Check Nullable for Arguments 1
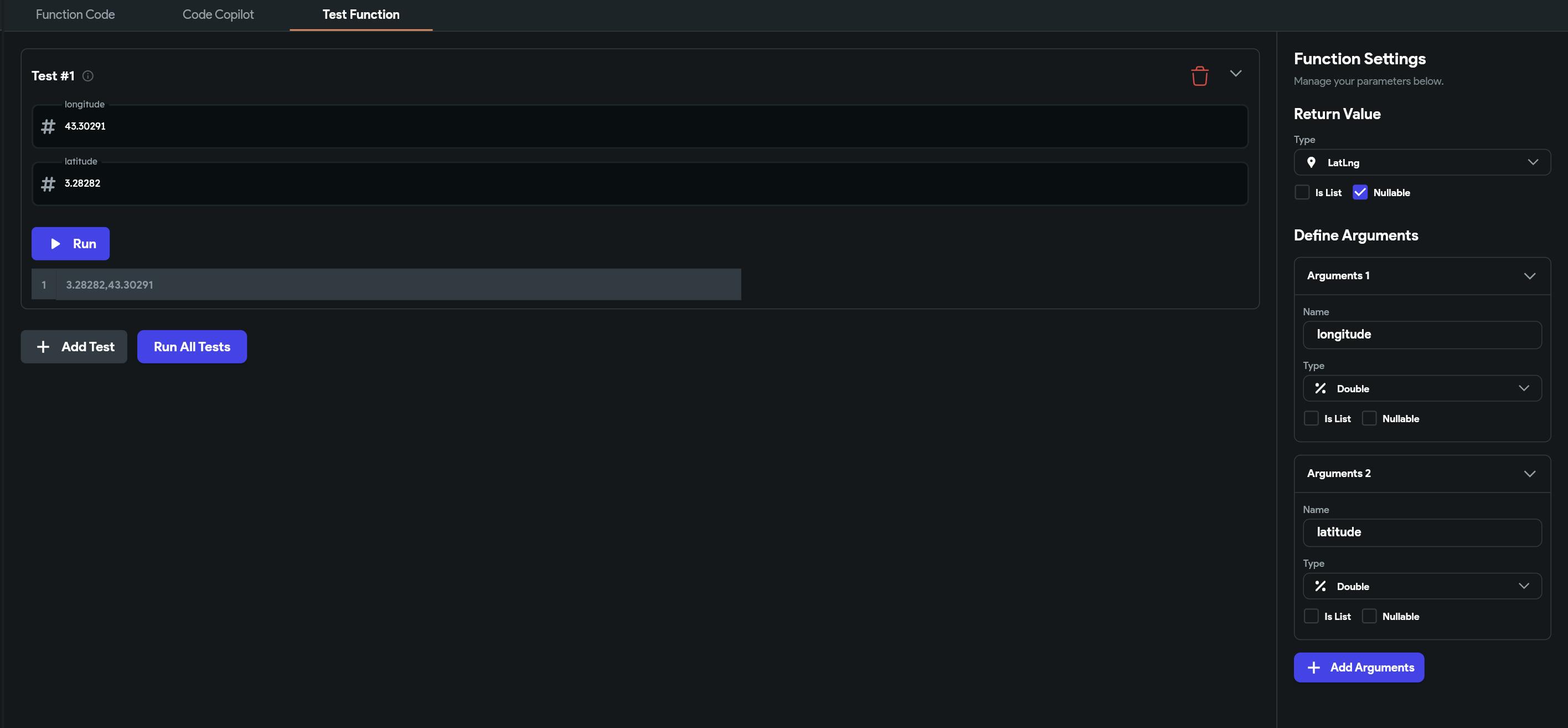 coord(1369,418)
